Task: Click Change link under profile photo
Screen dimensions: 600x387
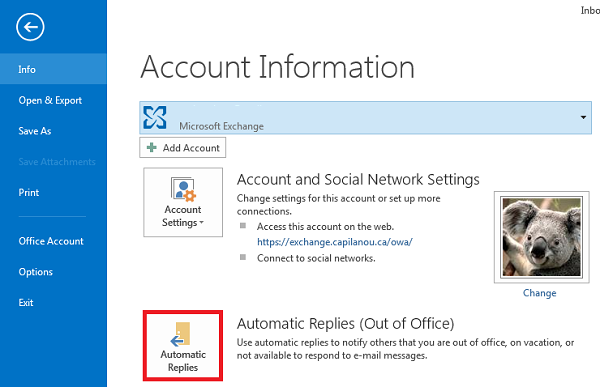Action: pyautogui.click(x=540, y=293)
